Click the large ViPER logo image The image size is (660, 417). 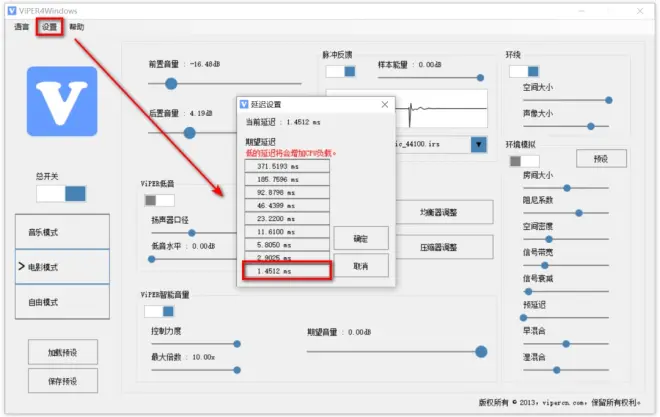62,101
